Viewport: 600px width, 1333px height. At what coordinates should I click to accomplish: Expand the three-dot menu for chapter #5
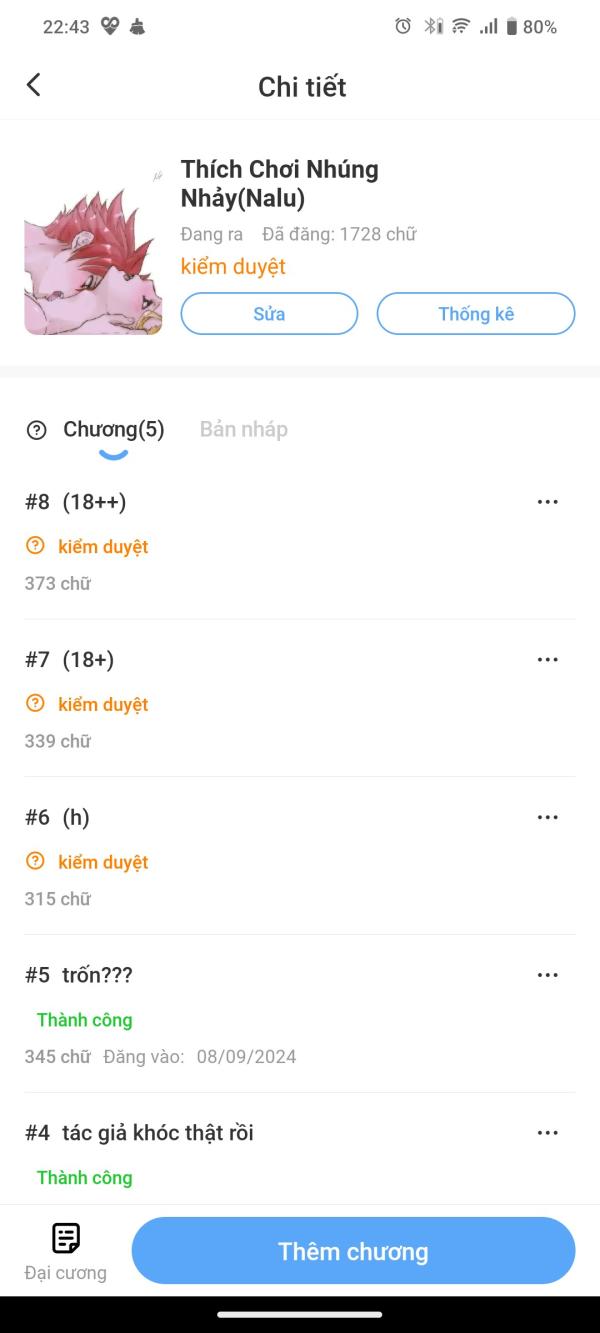tap(547, 975)
